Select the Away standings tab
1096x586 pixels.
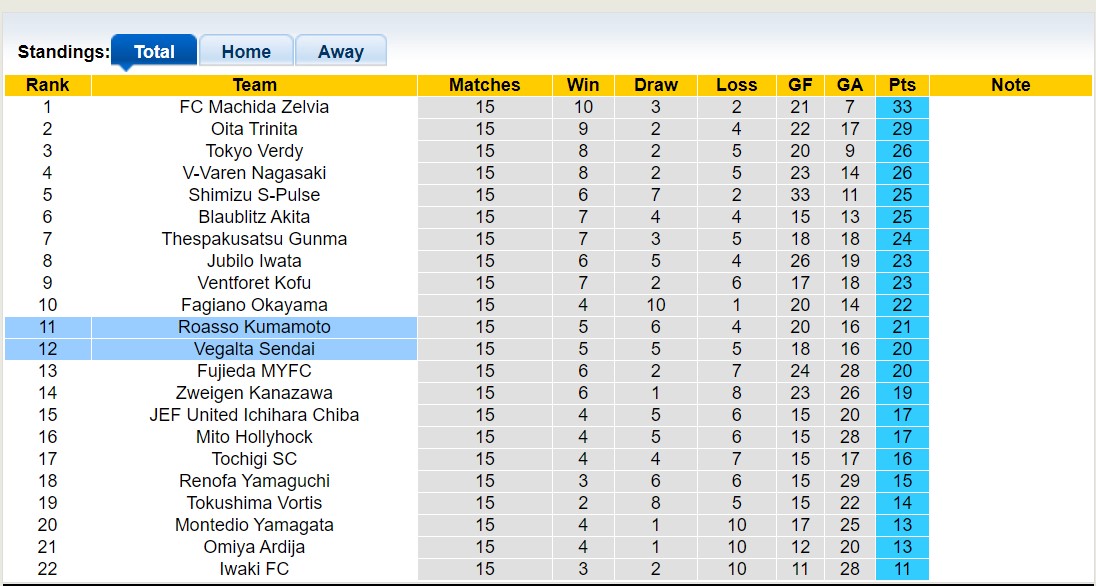(x=341, y=52)
